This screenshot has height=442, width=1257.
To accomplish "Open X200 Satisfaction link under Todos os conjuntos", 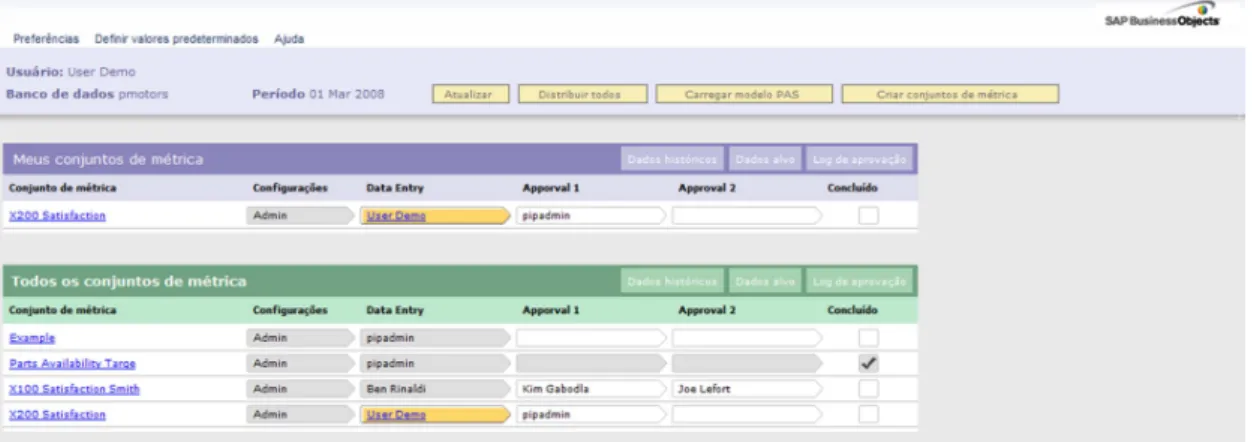I will click(57, 414).
